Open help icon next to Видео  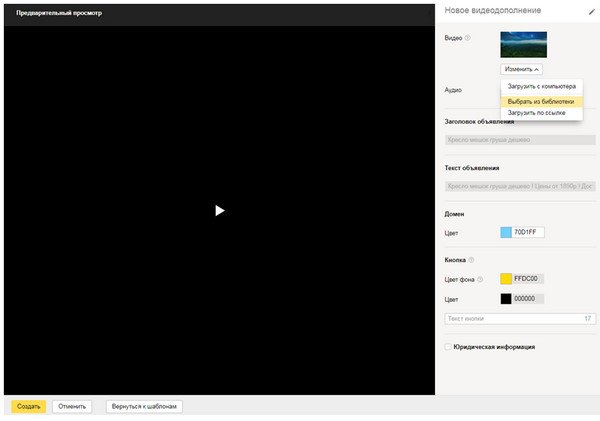[x=467, y=38]
